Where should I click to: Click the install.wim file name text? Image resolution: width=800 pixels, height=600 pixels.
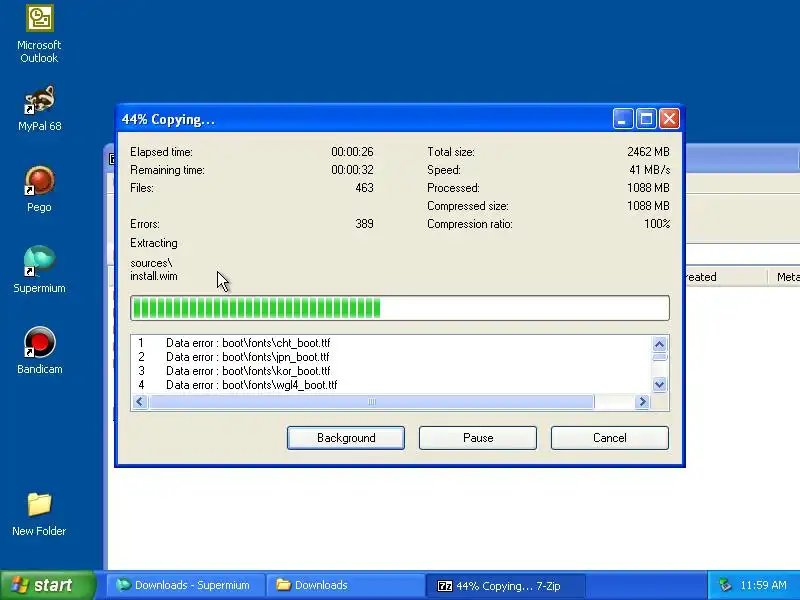pyautogui.click(x=154, y=276)
